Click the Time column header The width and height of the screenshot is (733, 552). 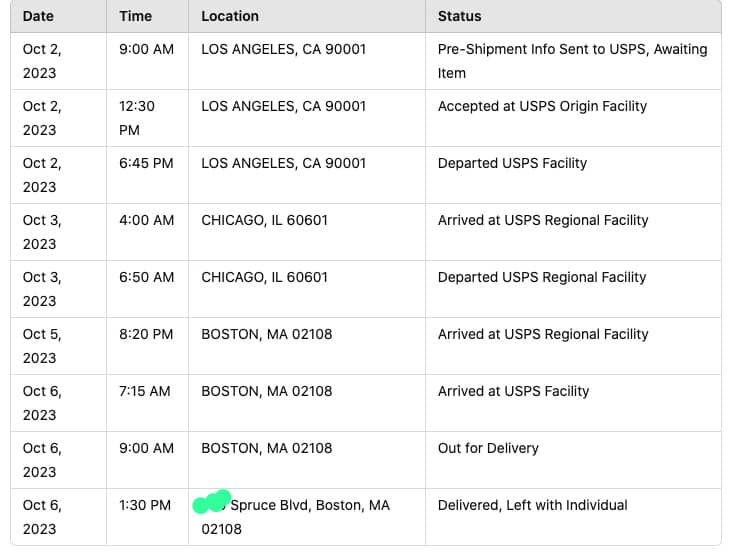(135, 16)
